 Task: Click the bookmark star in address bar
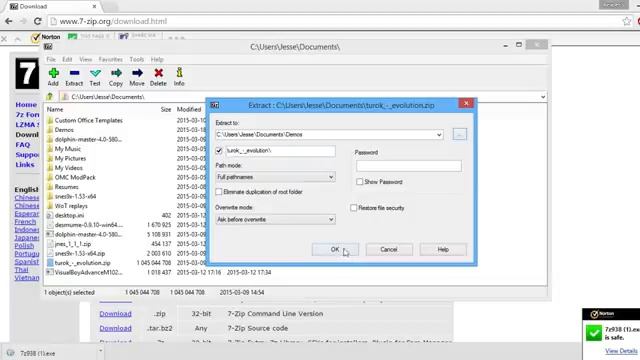coord(627,21)
